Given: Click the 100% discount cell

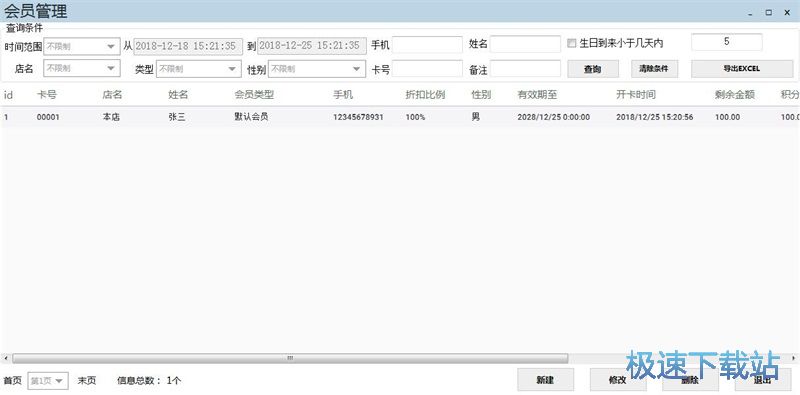Looking at the screenshot, I should [415, 117].
